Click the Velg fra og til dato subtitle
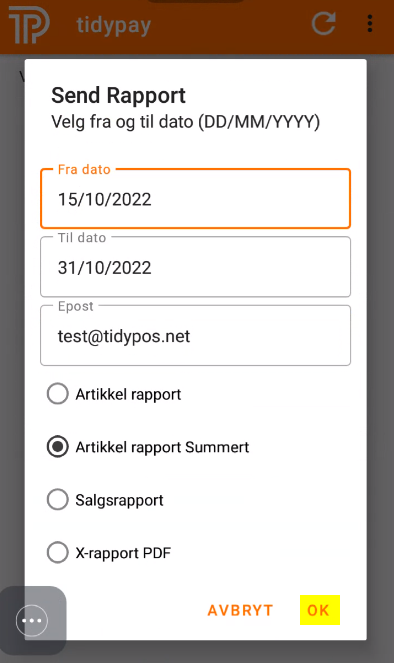 tap(186, 122)
